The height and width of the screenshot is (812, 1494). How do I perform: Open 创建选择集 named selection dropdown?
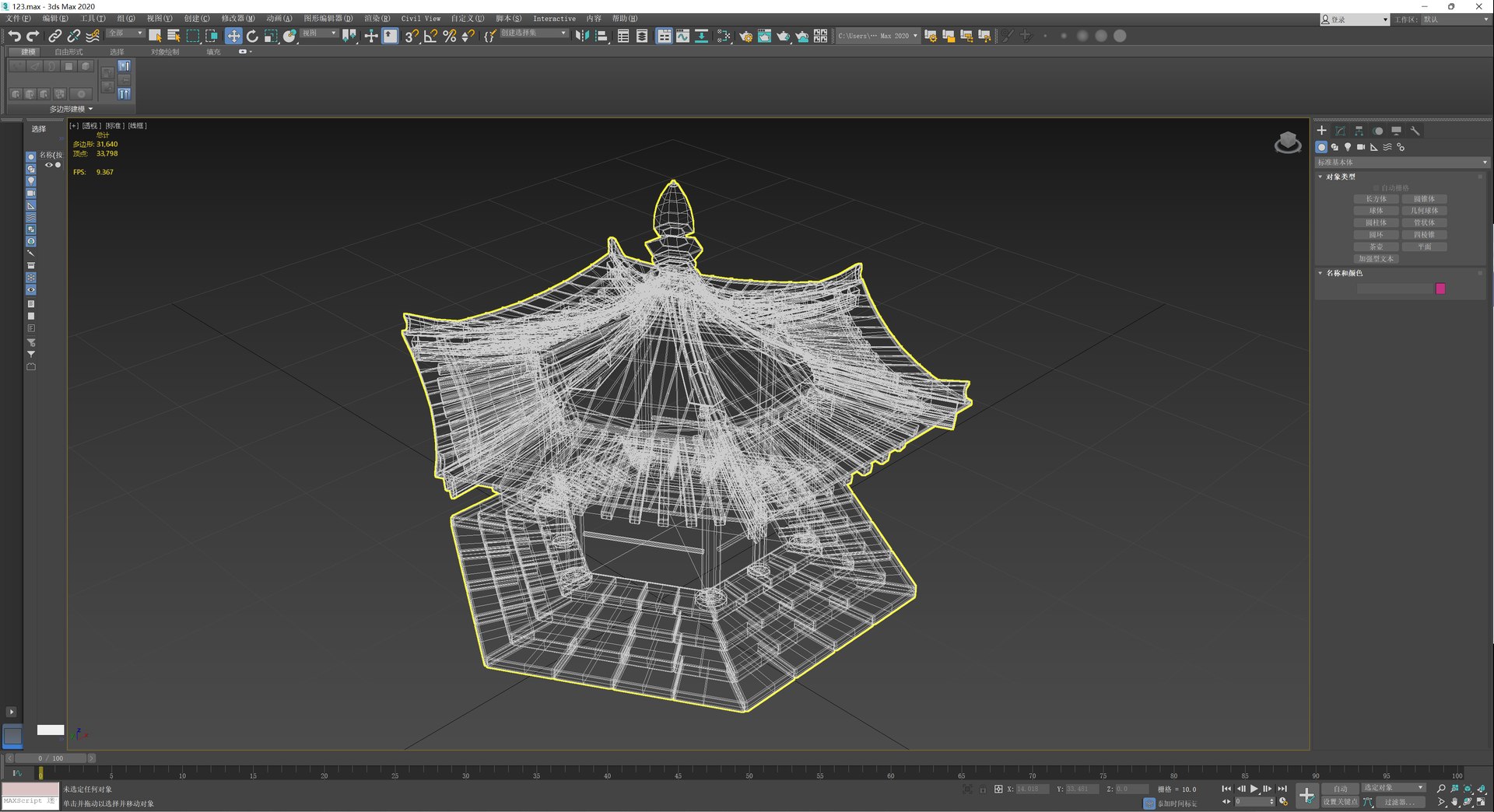coord(534,33)
